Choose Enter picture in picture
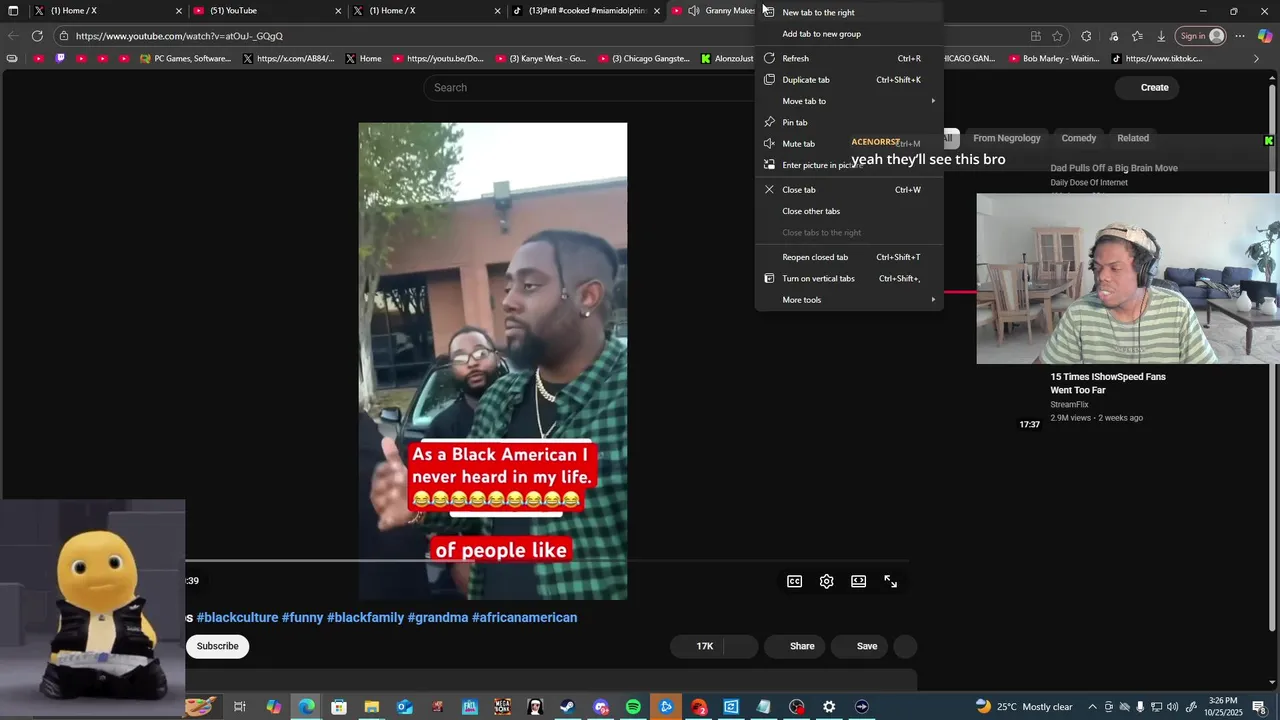Image resolution: width=1280 pixels, height=720 pixels. coord(849,165)
